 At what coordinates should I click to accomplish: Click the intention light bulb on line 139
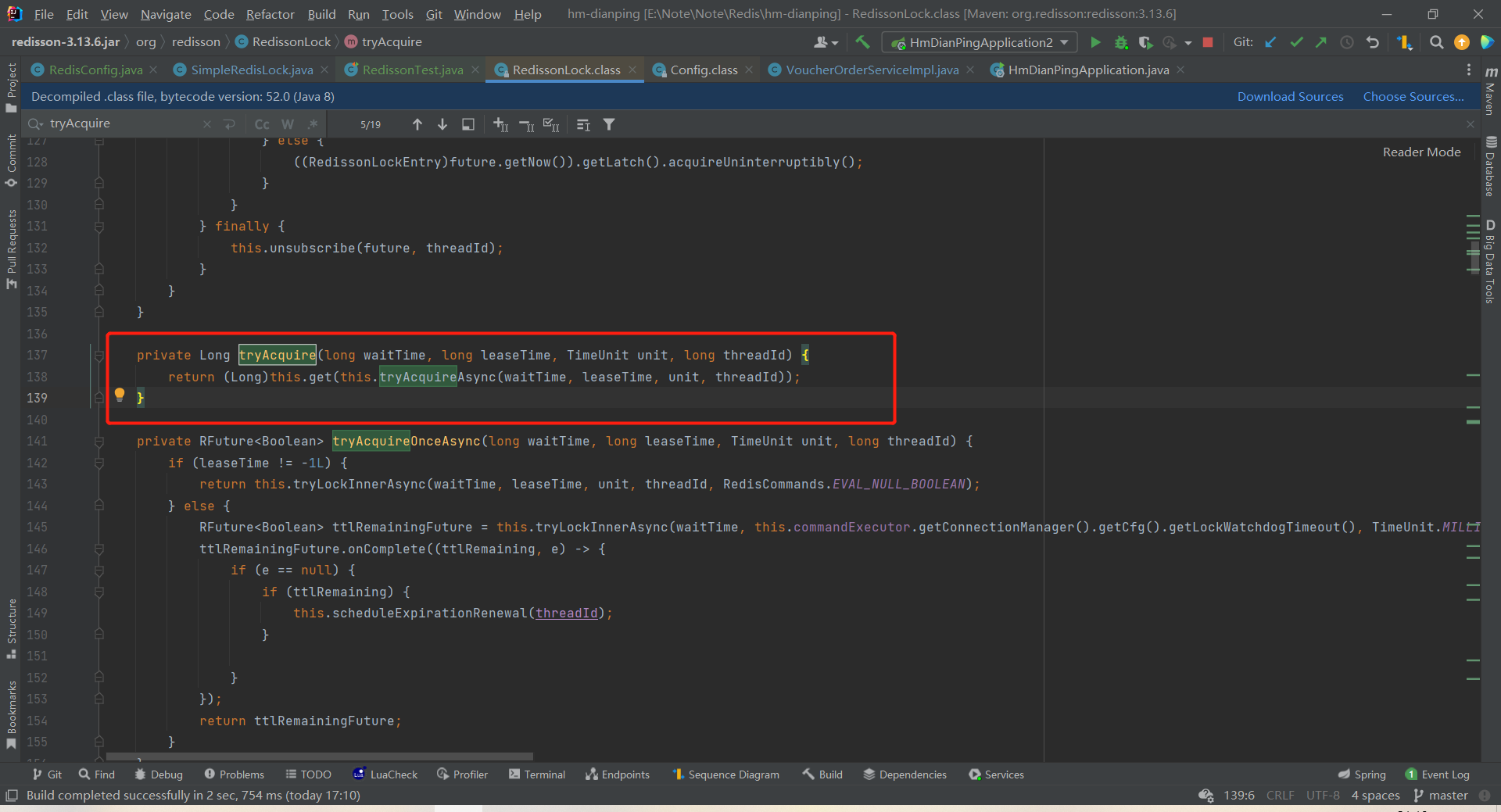[x=120, y=395]
